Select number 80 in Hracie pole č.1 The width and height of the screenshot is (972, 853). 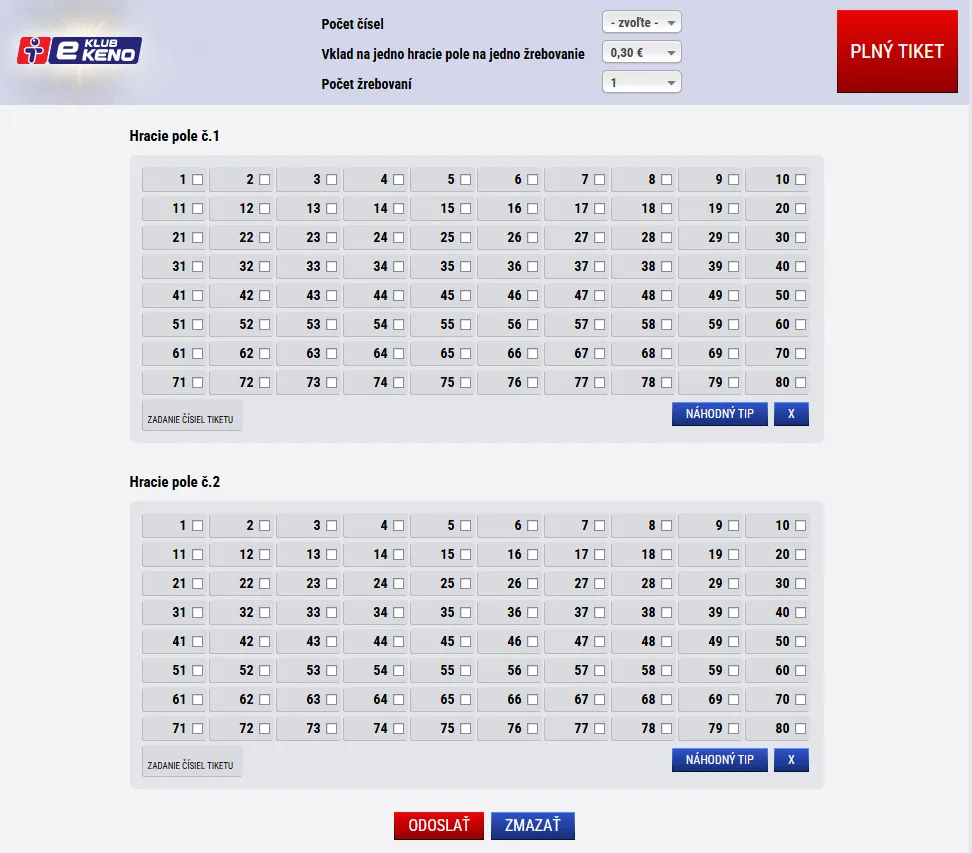coord(800,383)
